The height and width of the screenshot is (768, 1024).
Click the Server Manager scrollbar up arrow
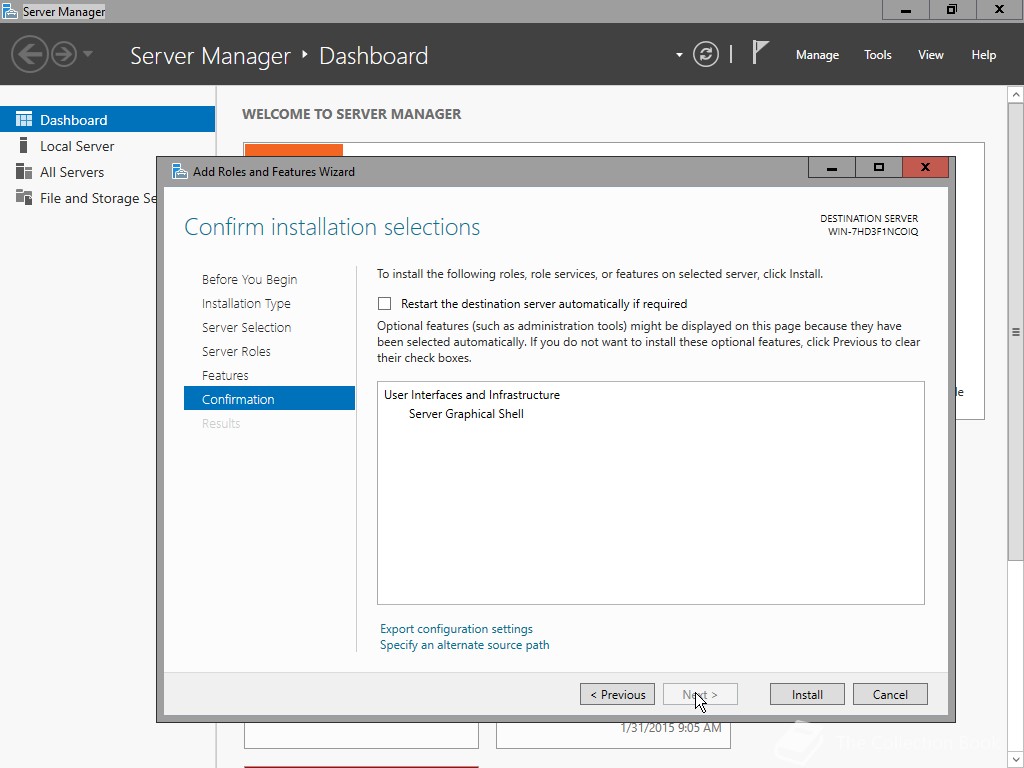1016,95
